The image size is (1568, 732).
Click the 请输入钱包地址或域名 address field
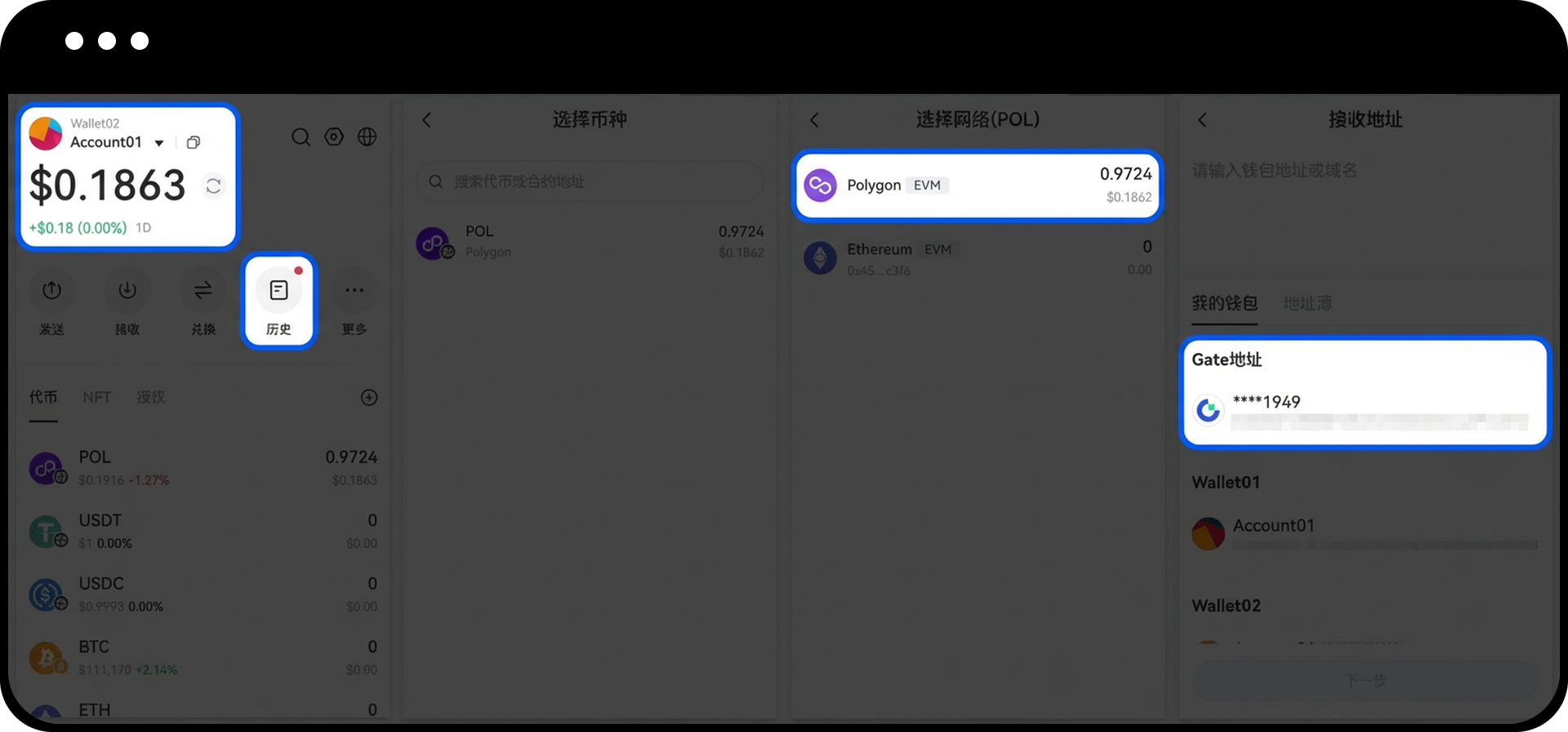(x=1364, y=171)
